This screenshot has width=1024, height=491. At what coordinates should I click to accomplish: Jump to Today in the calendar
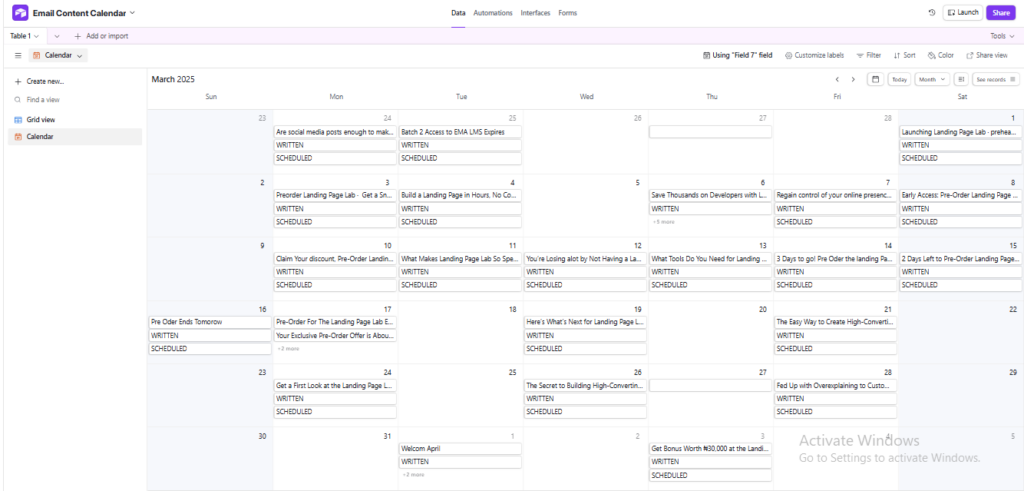point(900,79)
